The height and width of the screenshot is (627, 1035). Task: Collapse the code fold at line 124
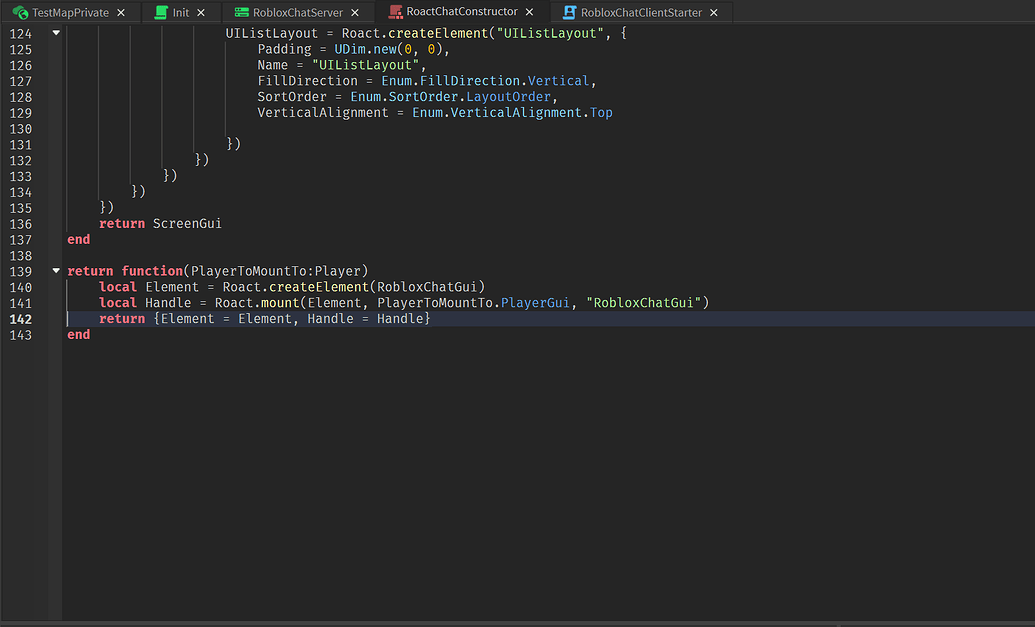(55, 32)
